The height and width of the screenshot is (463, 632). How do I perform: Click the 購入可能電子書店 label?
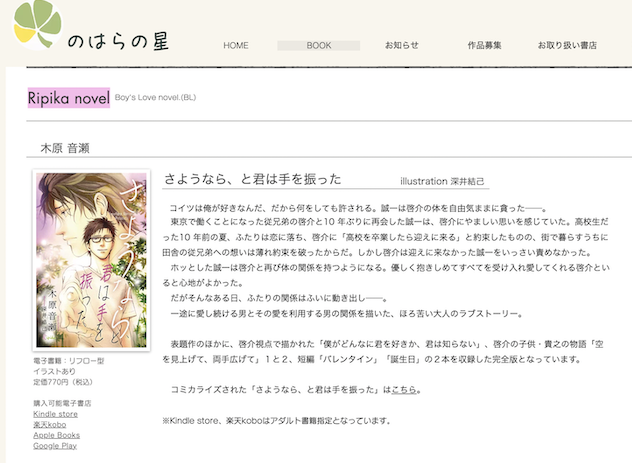coord(62,403)
